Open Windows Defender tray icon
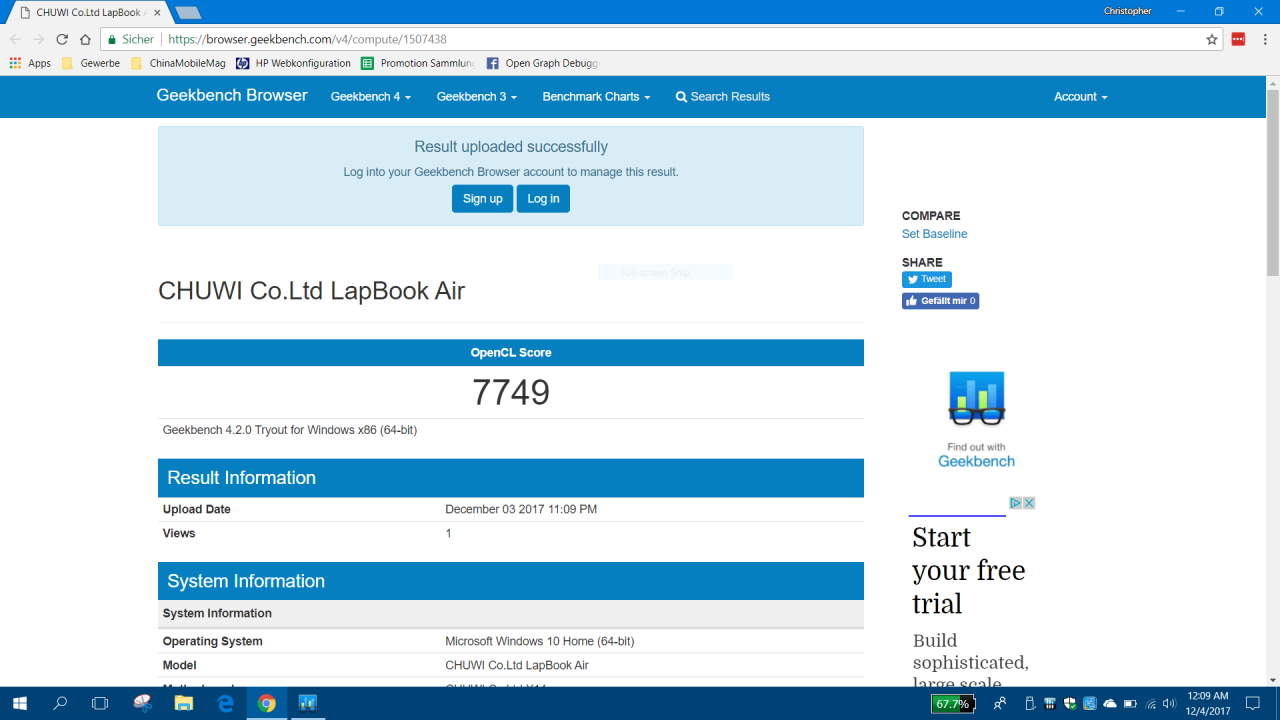1280x720 pixels. (1069, 704)
